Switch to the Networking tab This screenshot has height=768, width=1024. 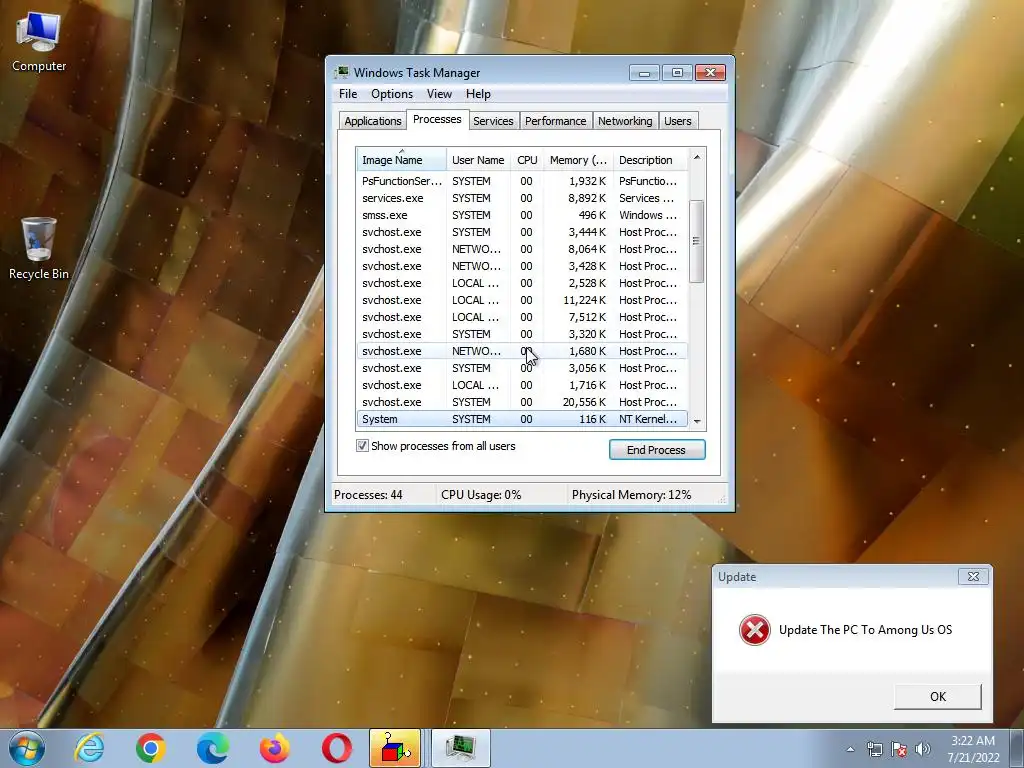[625, 121]
